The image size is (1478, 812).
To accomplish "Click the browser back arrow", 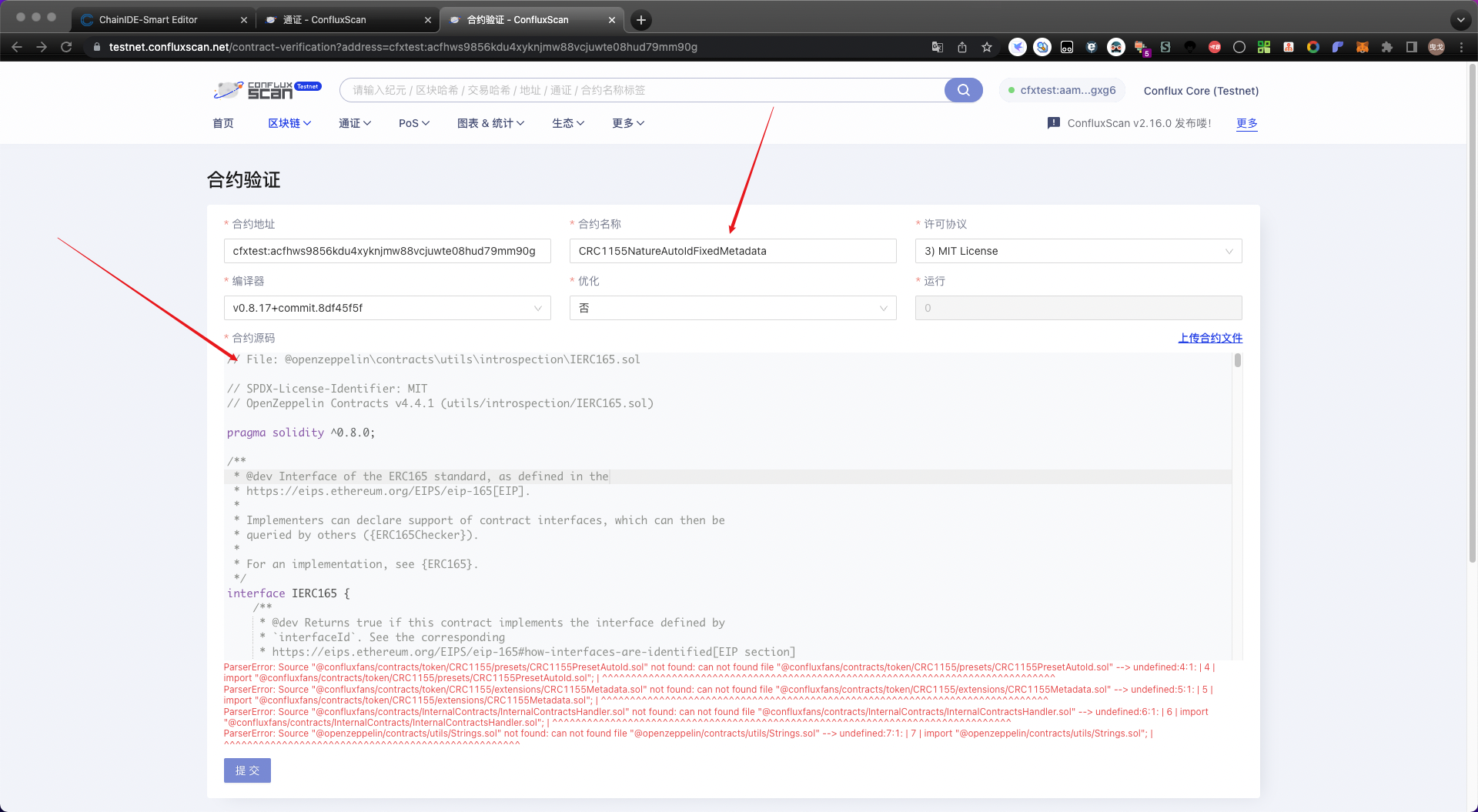I will 17,47.
